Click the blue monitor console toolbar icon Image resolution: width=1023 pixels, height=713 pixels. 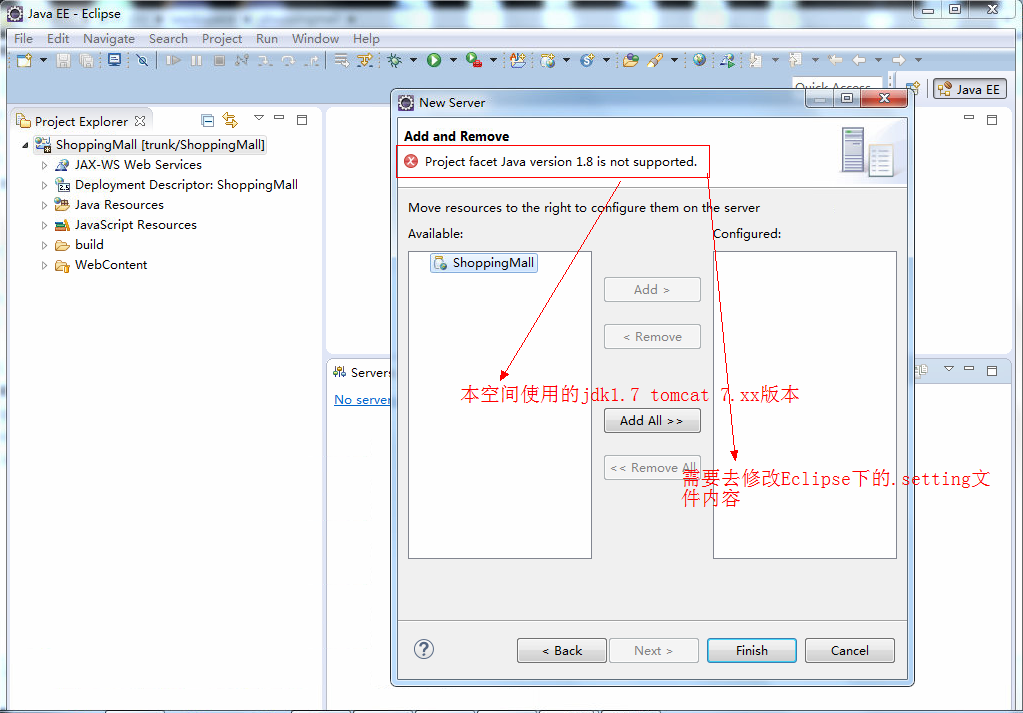tap(114, 61)
